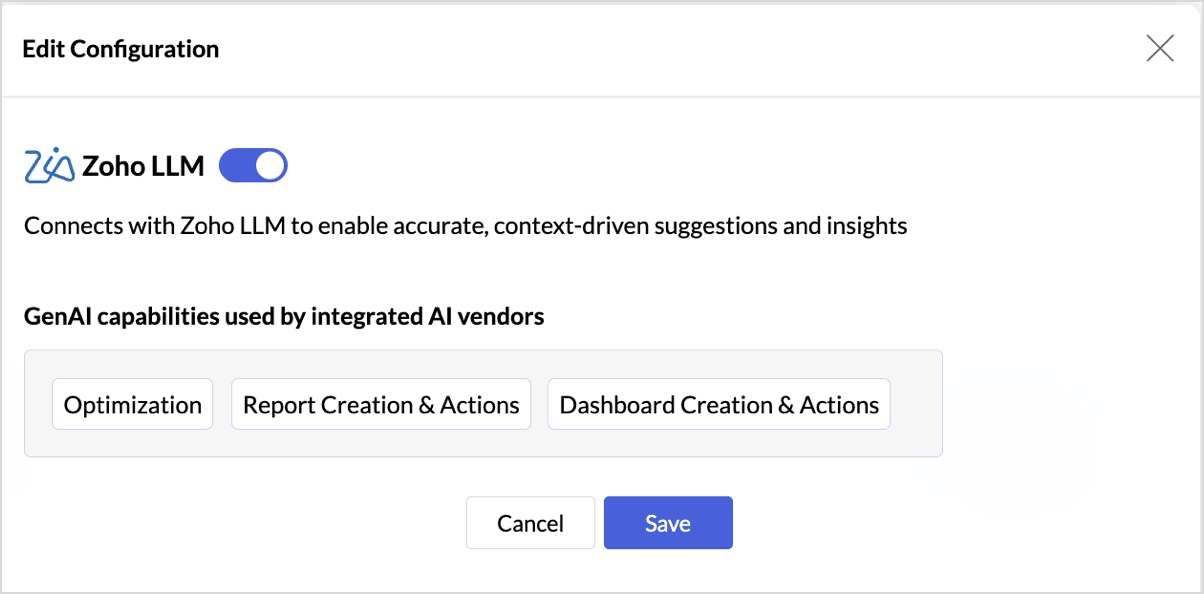Close the Edit Configuration dialog
The height and width of the screenshot is (594, 1204).
click(x=1159, y=48)
